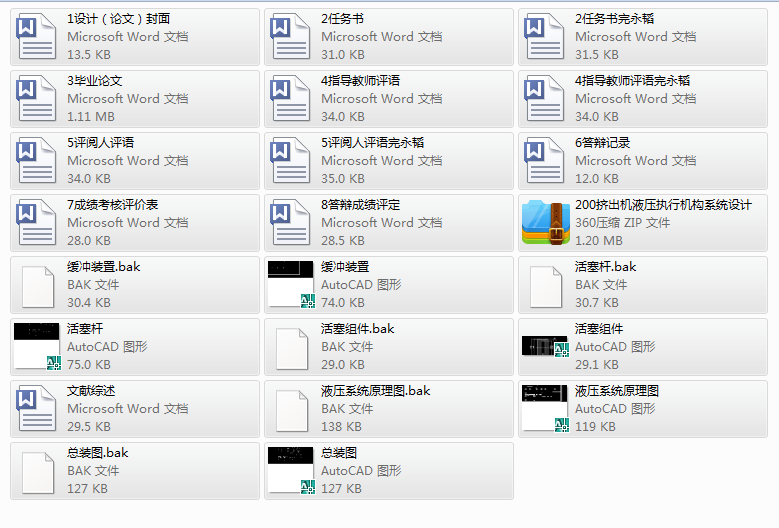Click the 1.20 MB size of the ZIP file
This screenshot has width=779, height=528.
pyautogui.click(x=599, y=241)
